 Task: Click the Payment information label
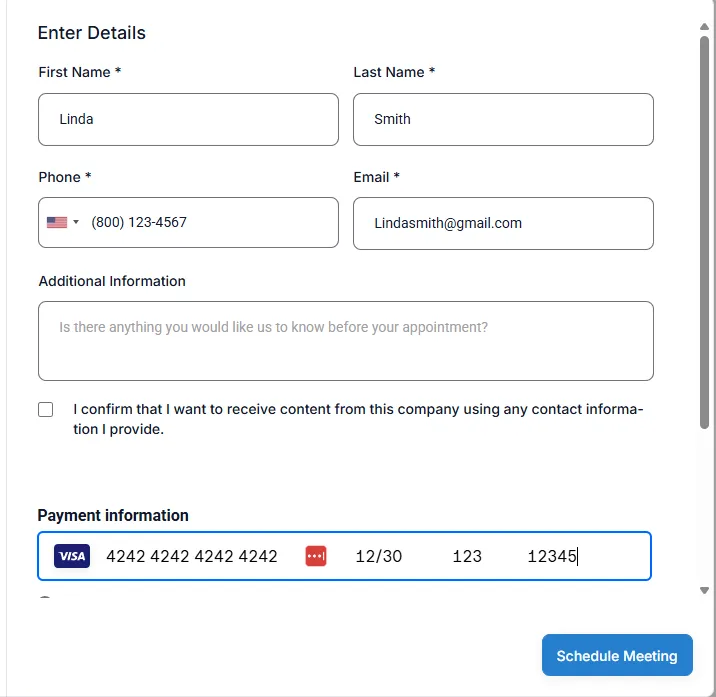click(113, 515)
